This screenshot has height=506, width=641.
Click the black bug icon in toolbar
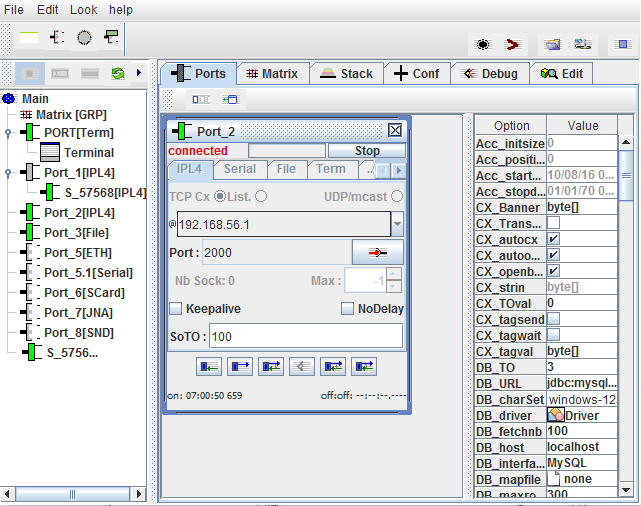point(483,44)
